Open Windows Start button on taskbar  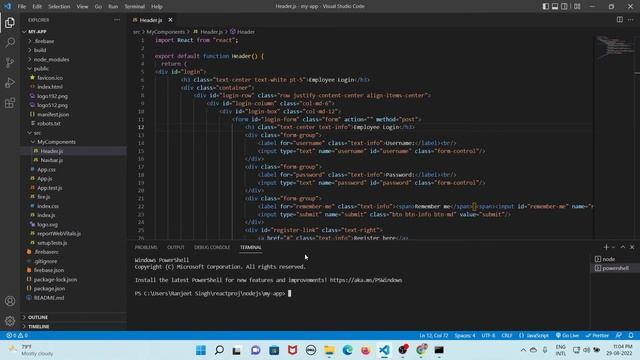click(201, 350)
